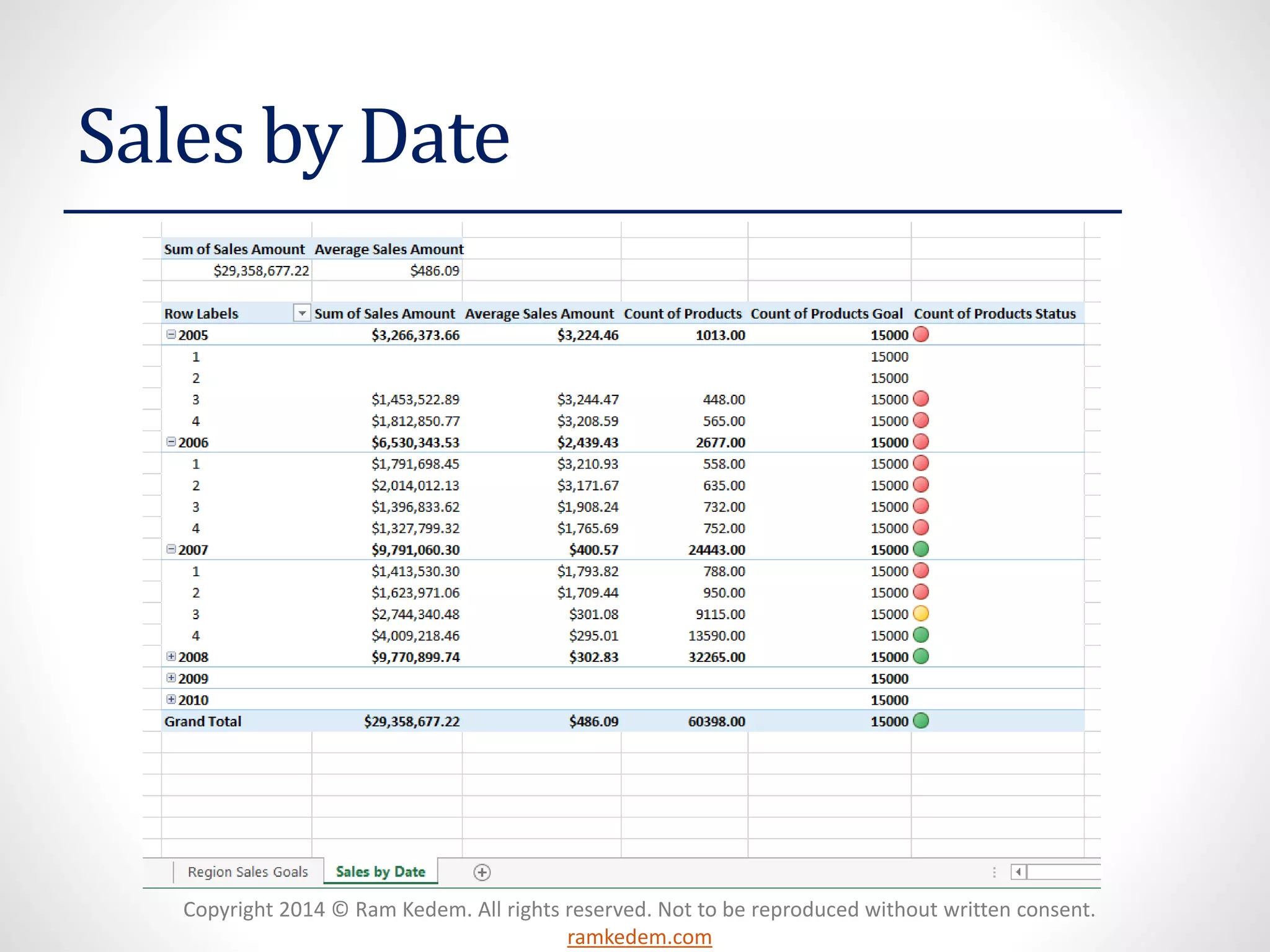
Task: Click the horizontal scrollbar left arrow
Action: (1018, 872)
